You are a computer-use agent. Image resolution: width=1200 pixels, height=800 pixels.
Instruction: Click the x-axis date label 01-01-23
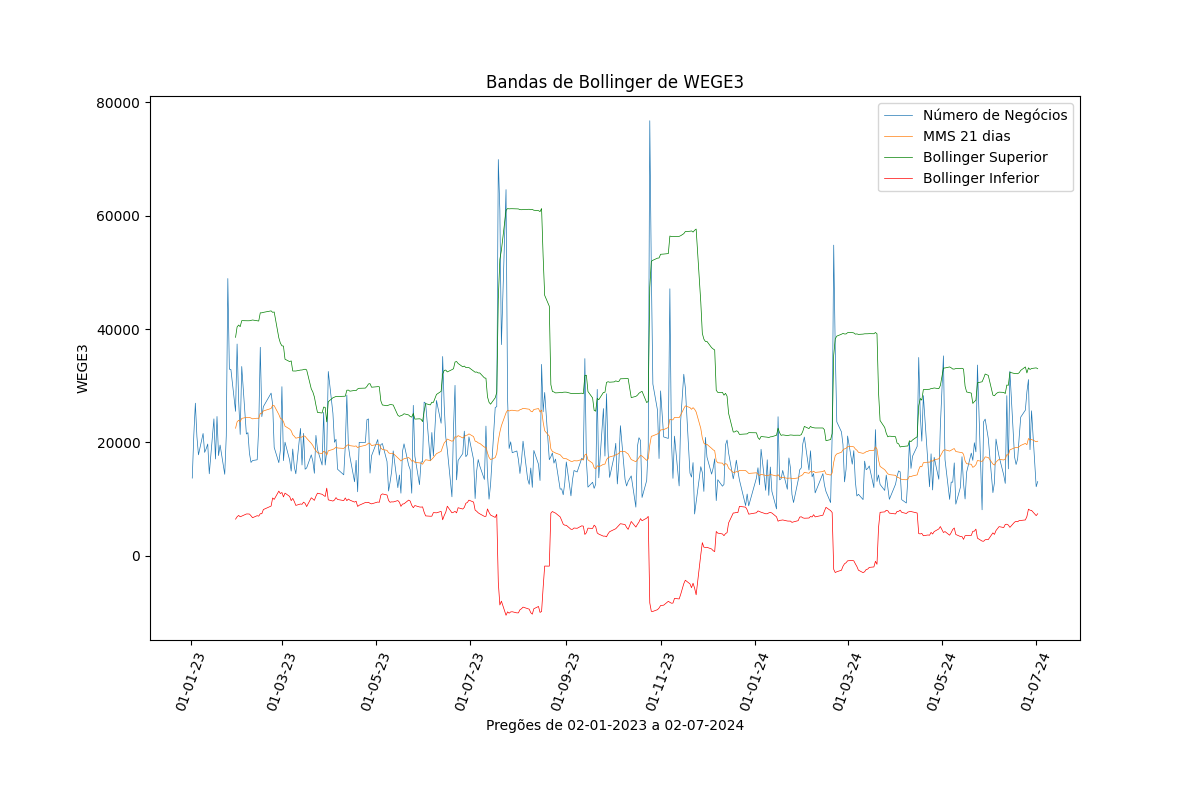point(189,681)
